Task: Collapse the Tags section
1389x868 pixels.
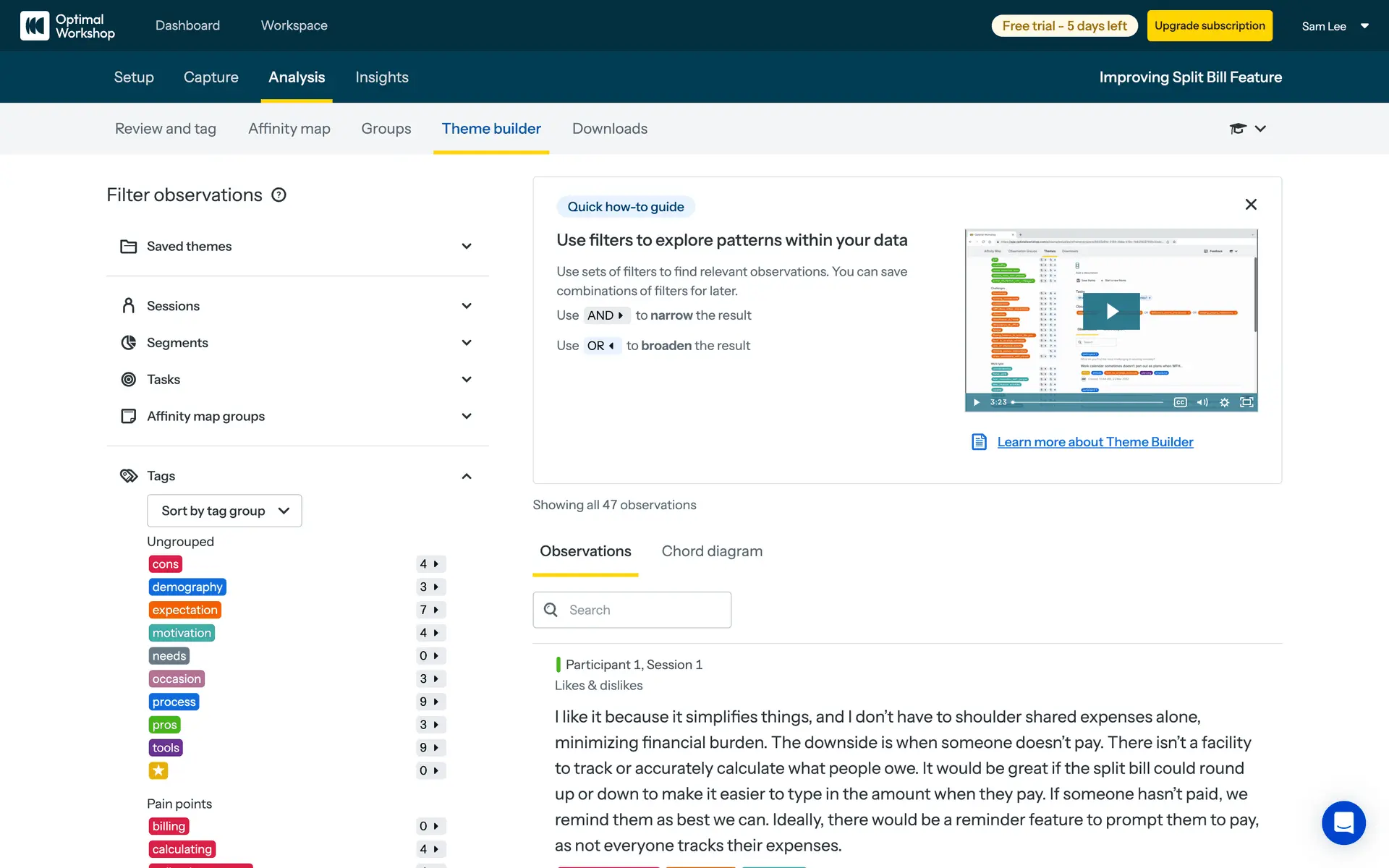Action: (x=467, y=476)
